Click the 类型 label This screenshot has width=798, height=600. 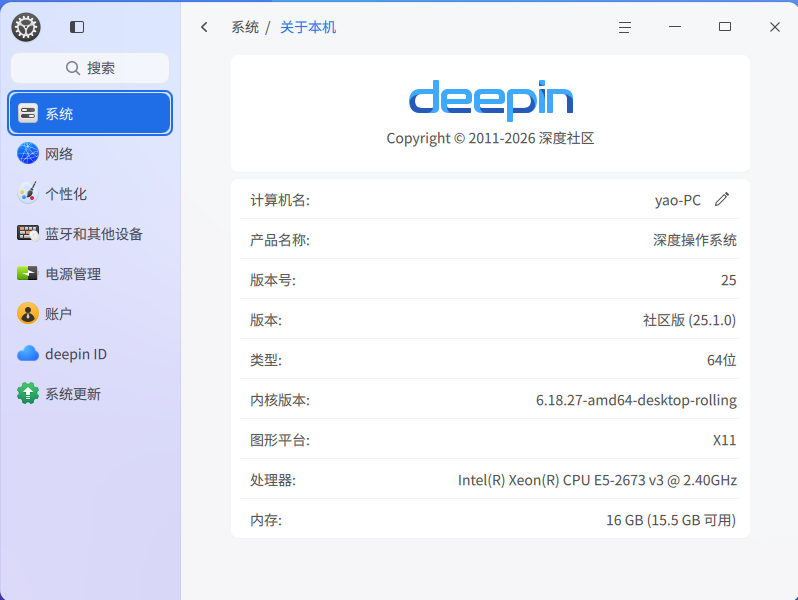pyautogui.click(x=266, y=360)
